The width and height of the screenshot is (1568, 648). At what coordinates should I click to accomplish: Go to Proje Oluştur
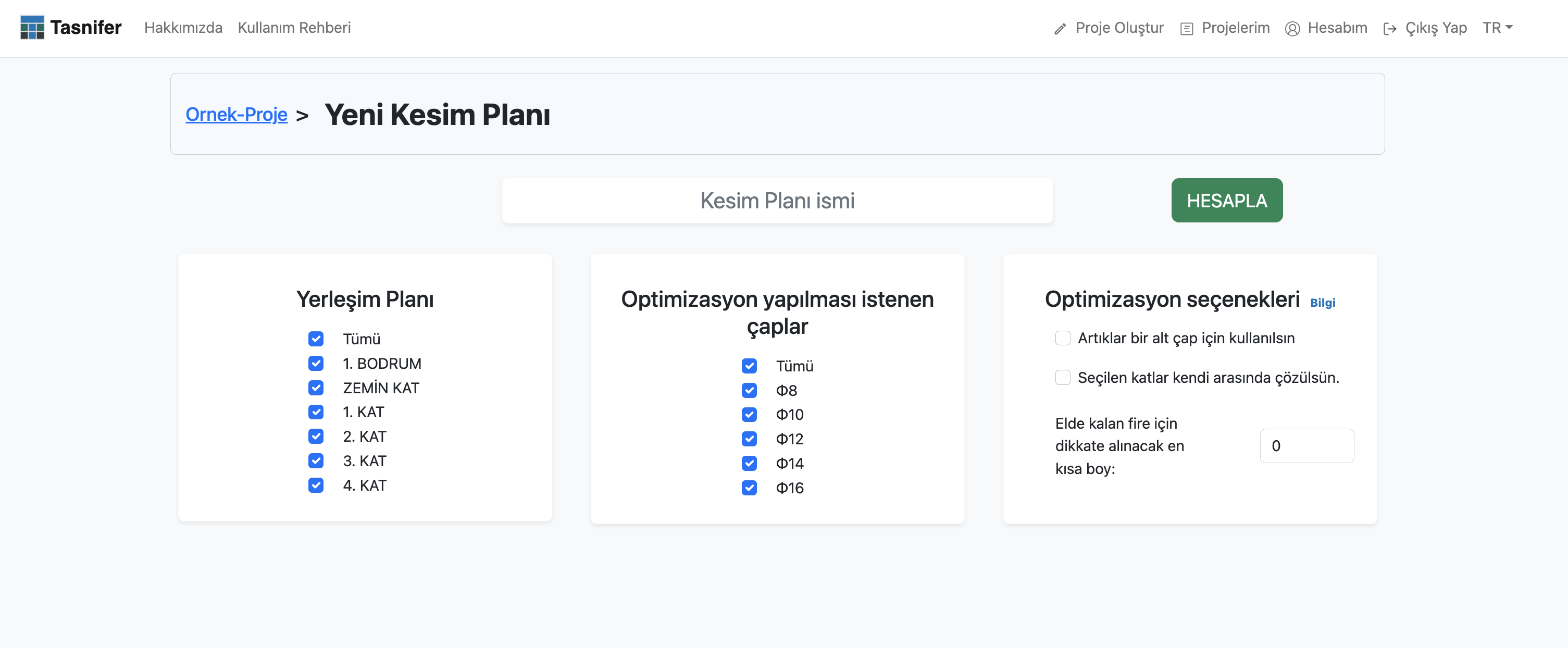pyautogui.click(x=1119, y=28)
